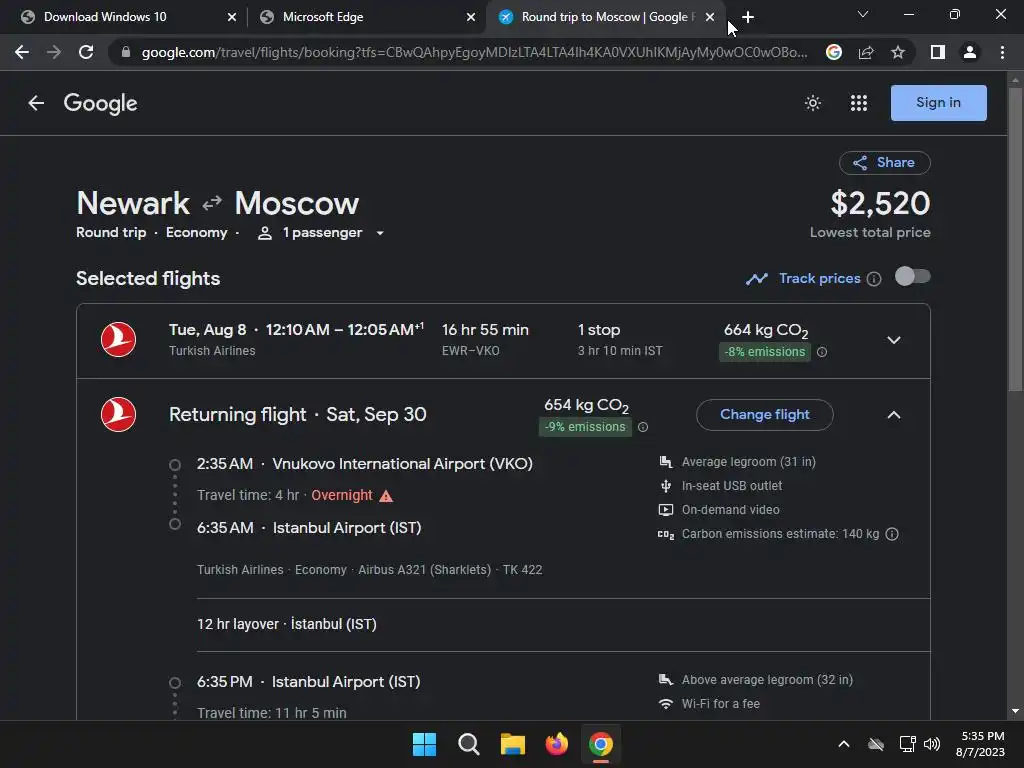Click the -8% emissions badge

pyautogui.click(x=765, y=352)
